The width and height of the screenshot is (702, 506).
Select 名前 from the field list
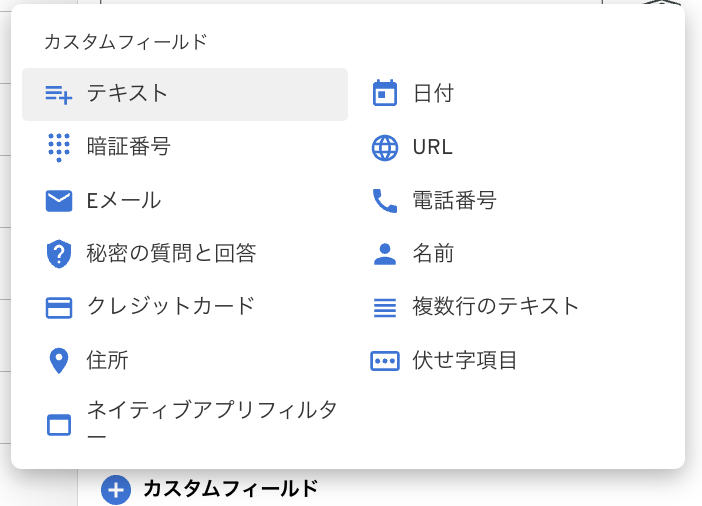tap(433, 253)
